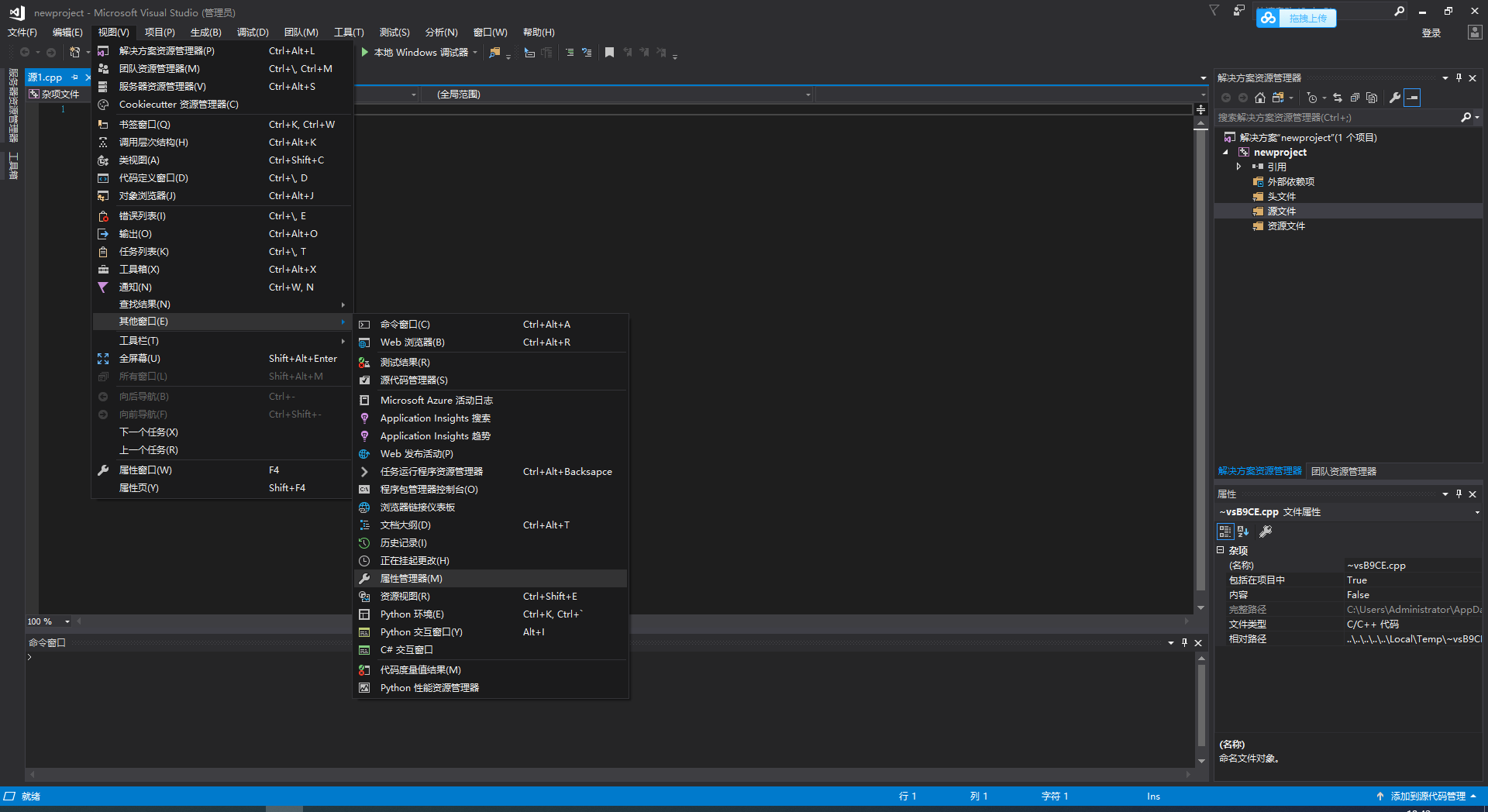Open the 调试(D) menu
The width and height of the screenshot is (1488, 812).
pyautogui.click(x=253, y=33)
